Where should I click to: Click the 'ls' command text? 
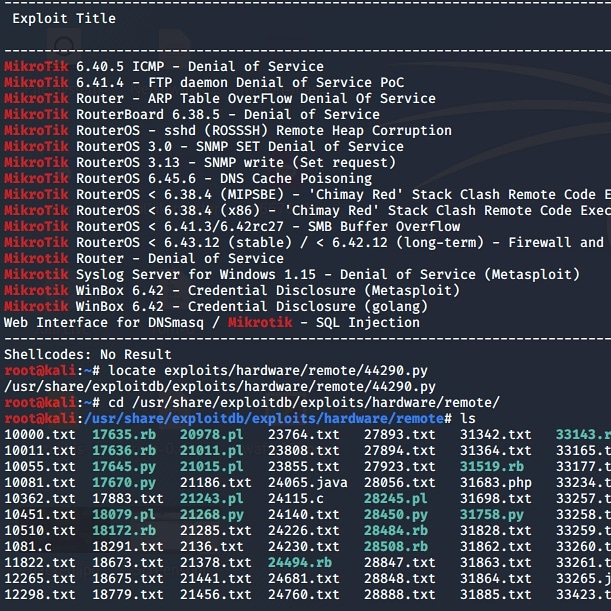click(468, 418)
